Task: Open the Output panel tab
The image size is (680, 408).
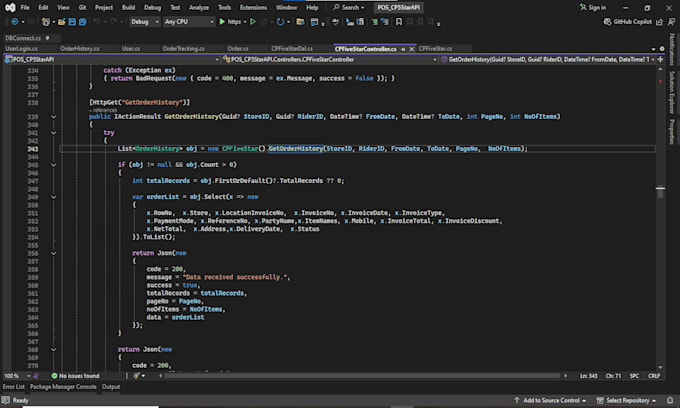Action: point(111,387)
